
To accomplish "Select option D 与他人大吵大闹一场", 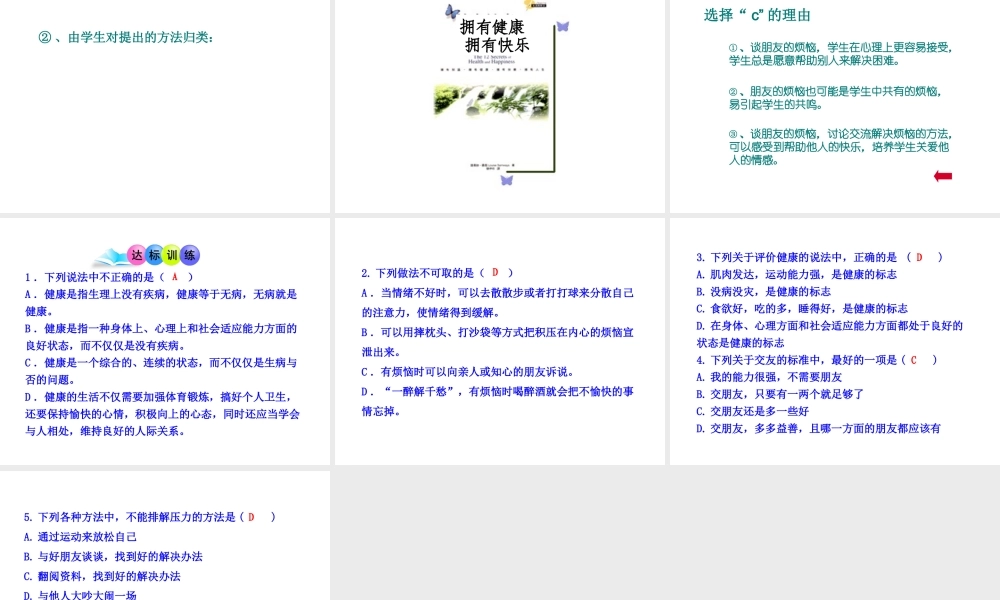I will pos(80,595).
